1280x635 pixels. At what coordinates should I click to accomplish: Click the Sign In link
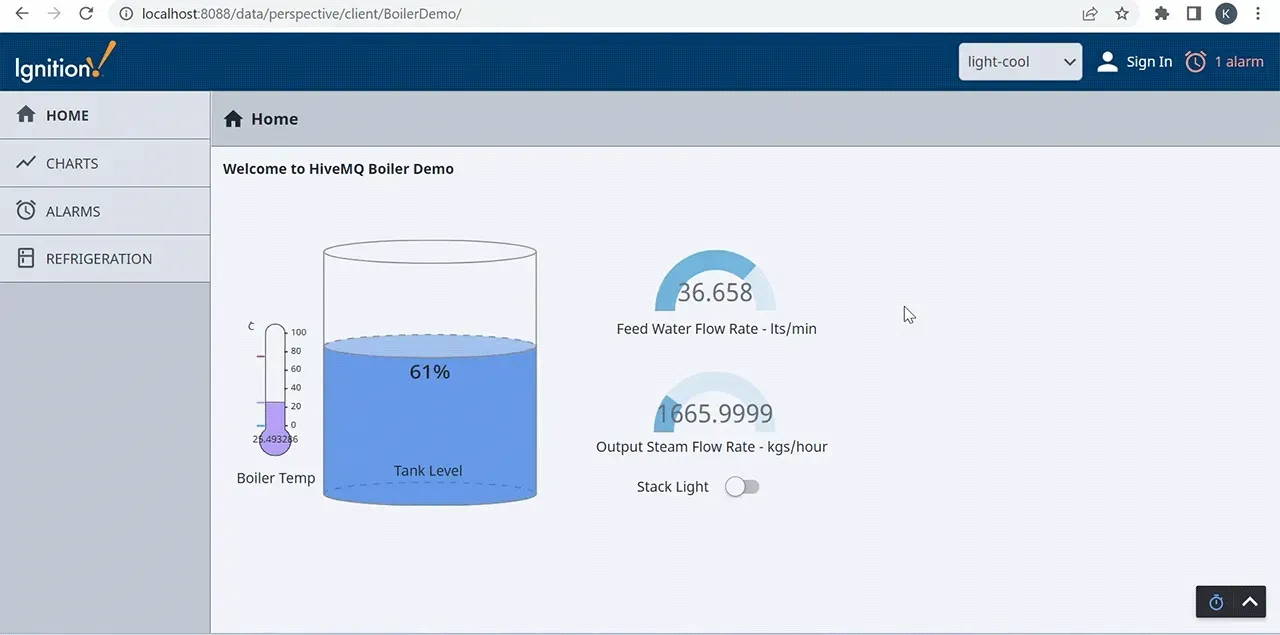tap(1149, 62)
